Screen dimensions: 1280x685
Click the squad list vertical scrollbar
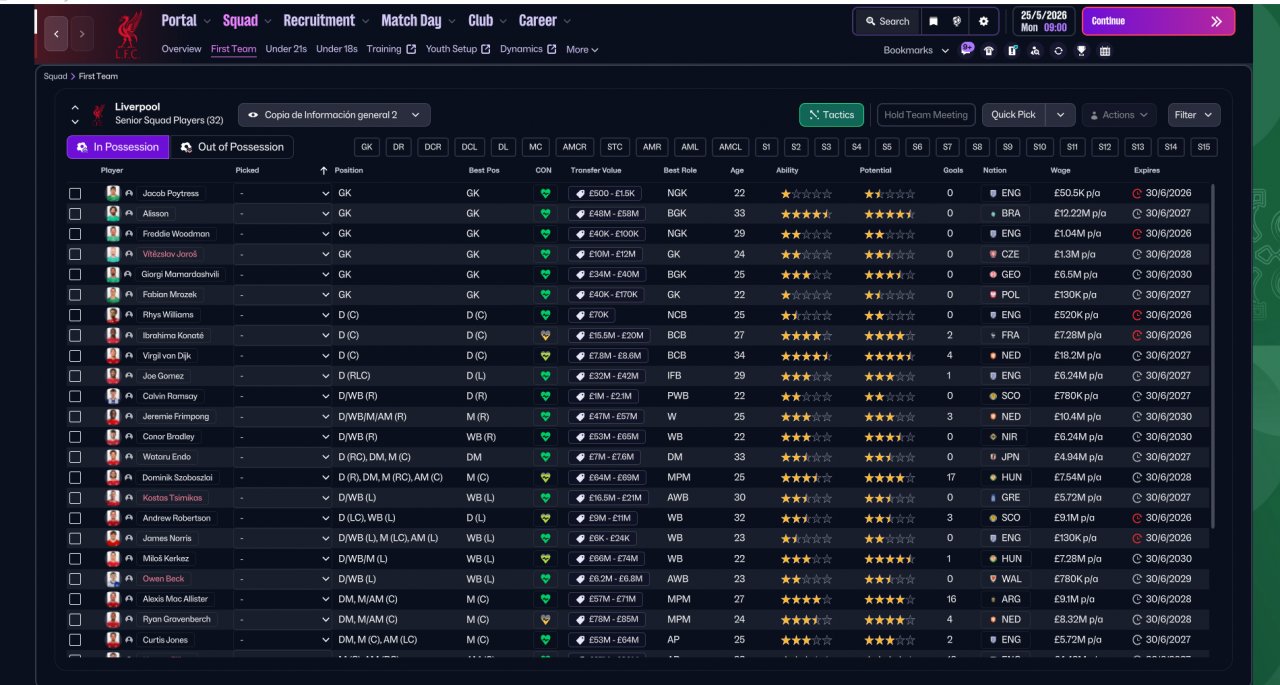[1214, 355]
